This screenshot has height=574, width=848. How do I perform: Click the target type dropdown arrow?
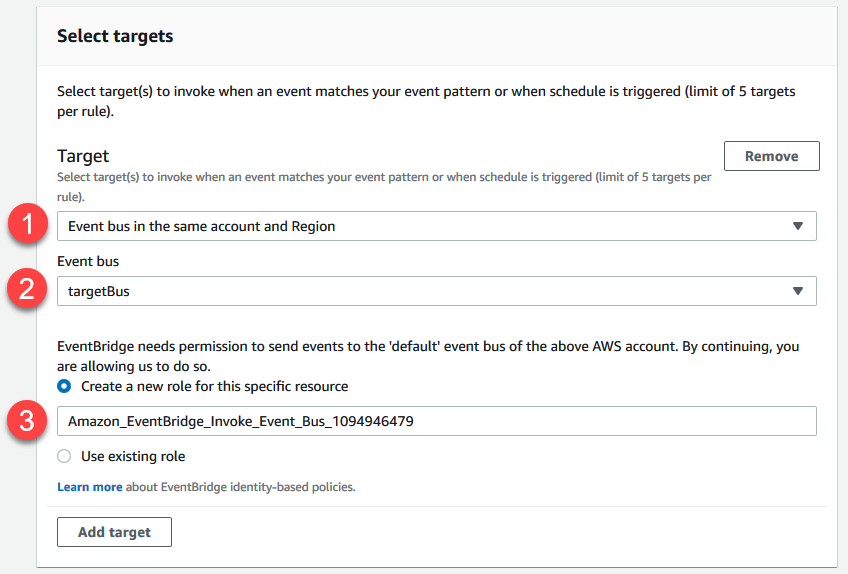click(x=797, y=226)
